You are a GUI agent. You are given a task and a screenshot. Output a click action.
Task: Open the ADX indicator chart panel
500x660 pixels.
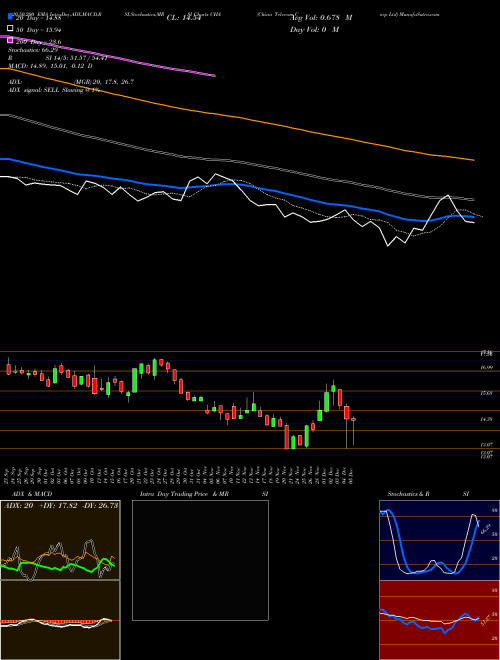click(x=60, y=540)
